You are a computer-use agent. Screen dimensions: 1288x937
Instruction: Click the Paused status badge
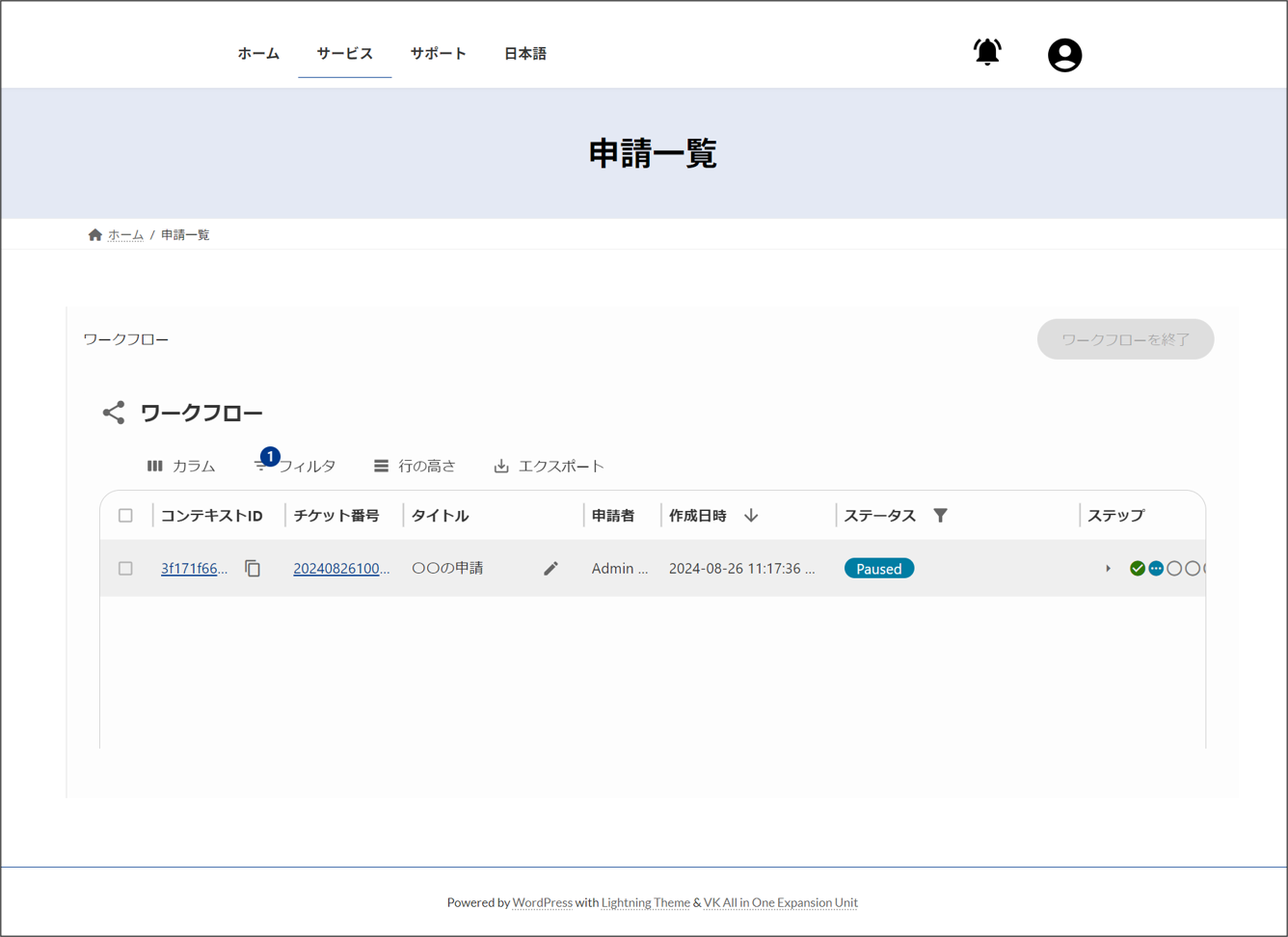pos(878,569)
